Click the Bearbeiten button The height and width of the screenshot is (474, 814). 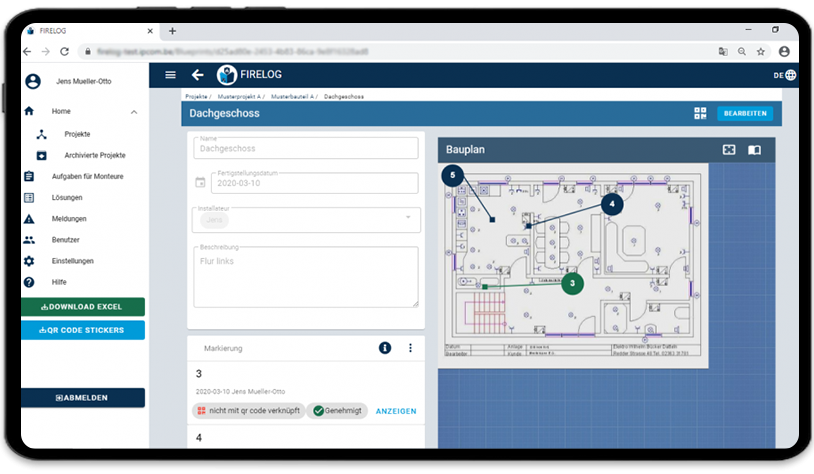click(x=745, y=113)
